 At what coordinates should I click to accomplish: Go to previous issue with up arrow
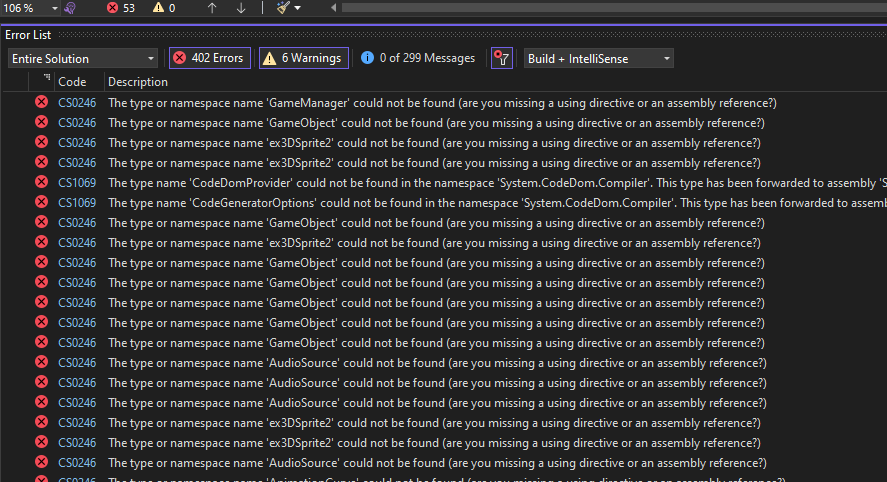click(212, 8)
